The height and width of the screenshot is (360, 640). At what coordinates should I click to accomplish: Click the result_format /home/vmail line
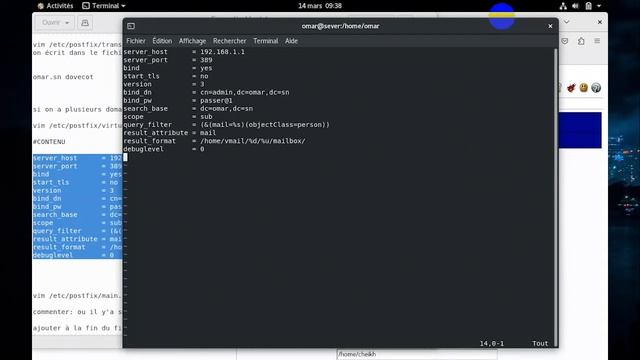[x=214, y=141]
